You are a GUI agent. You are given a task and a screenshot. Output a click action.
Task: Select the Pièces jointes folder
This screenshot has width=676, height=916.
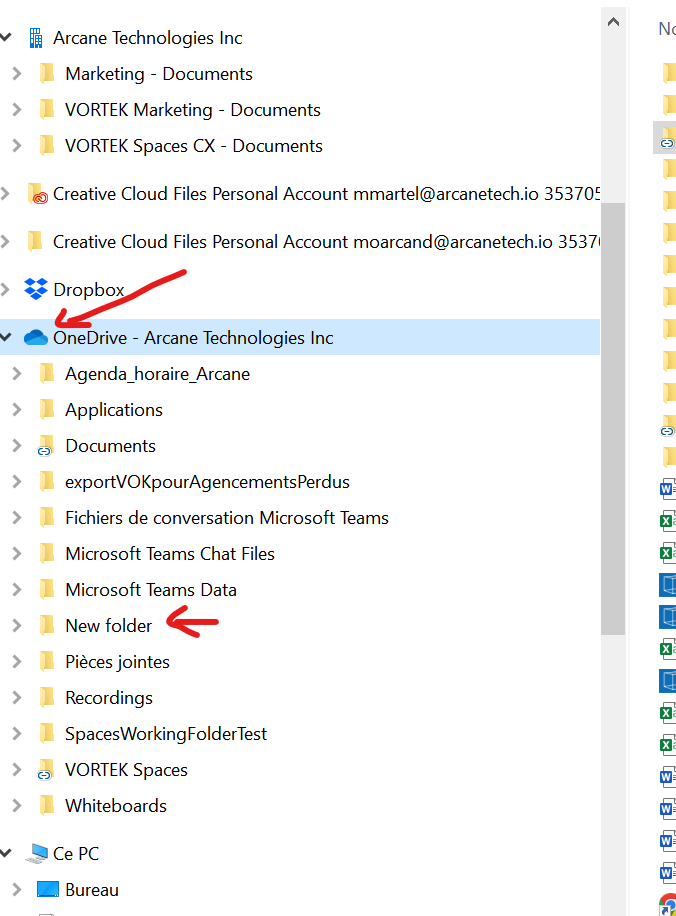(x=117, y=662)
